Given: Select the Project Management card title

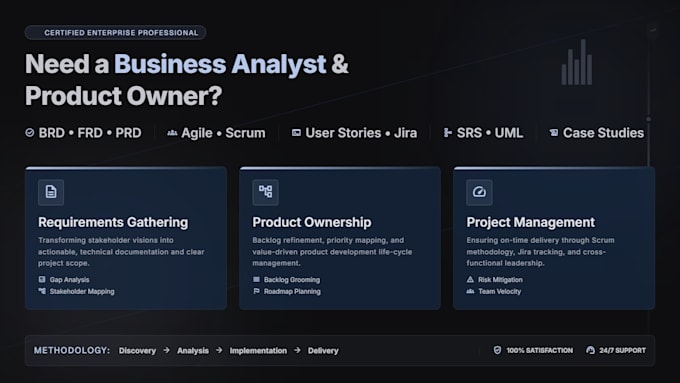Looking at the screenshot, I should point(531,222).
